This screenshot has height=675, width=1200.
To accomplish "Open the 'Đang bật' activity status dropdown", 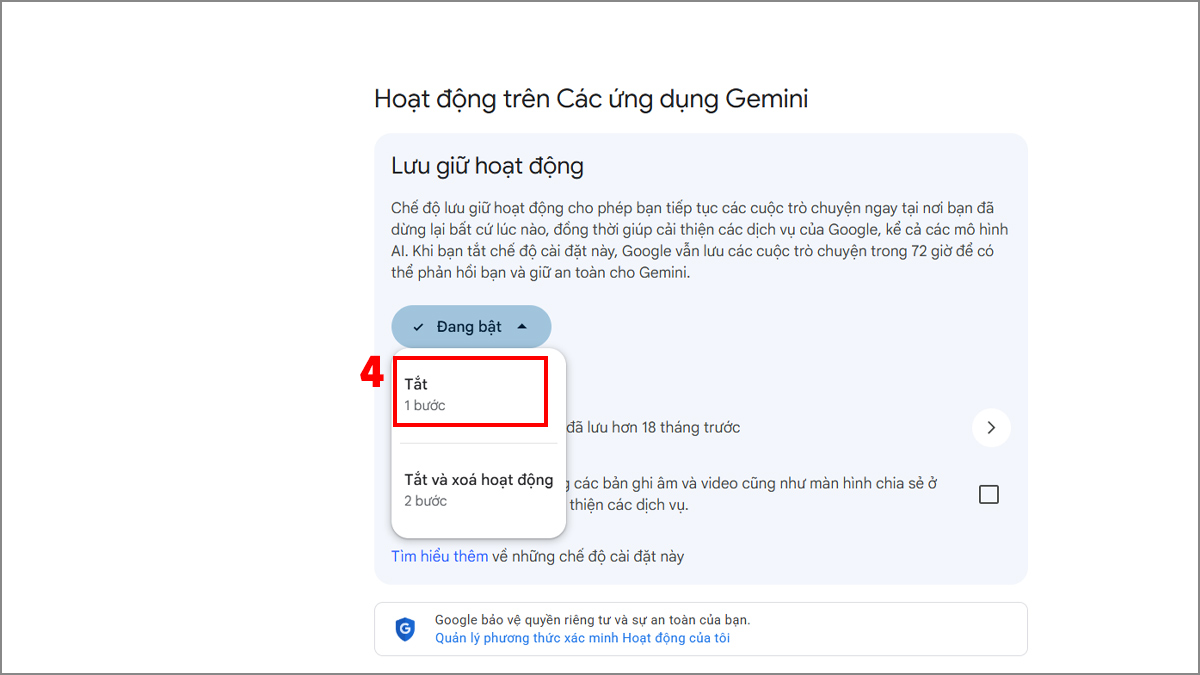I will (471, 327).
